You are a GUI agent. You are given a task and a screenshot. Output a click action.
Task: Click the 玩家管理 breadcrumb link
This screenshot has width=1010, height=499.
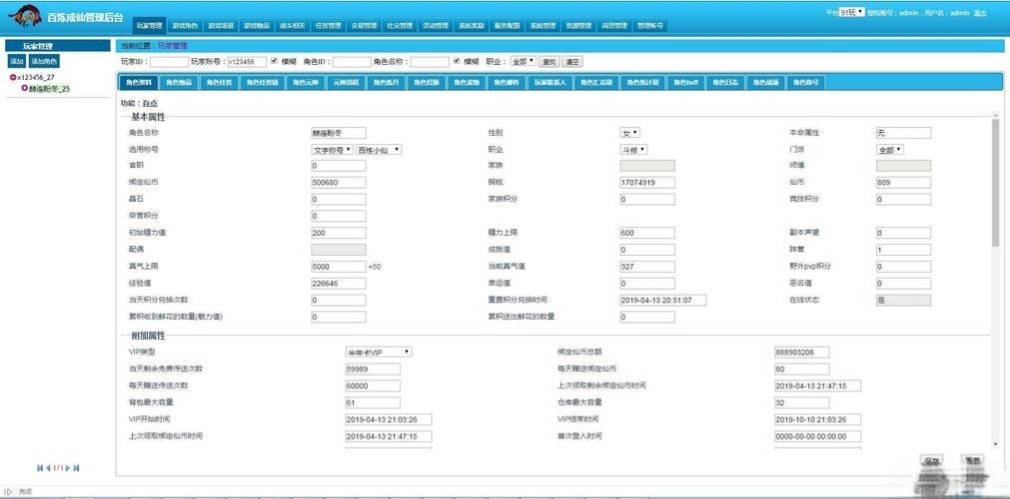[173, 46]
